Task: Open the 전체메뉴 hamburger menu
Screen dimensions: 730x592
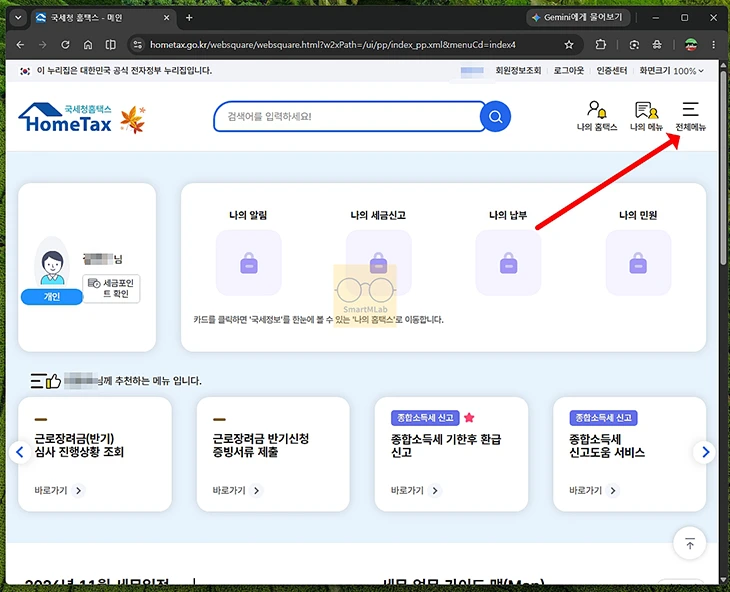Action: coord(690,116)
